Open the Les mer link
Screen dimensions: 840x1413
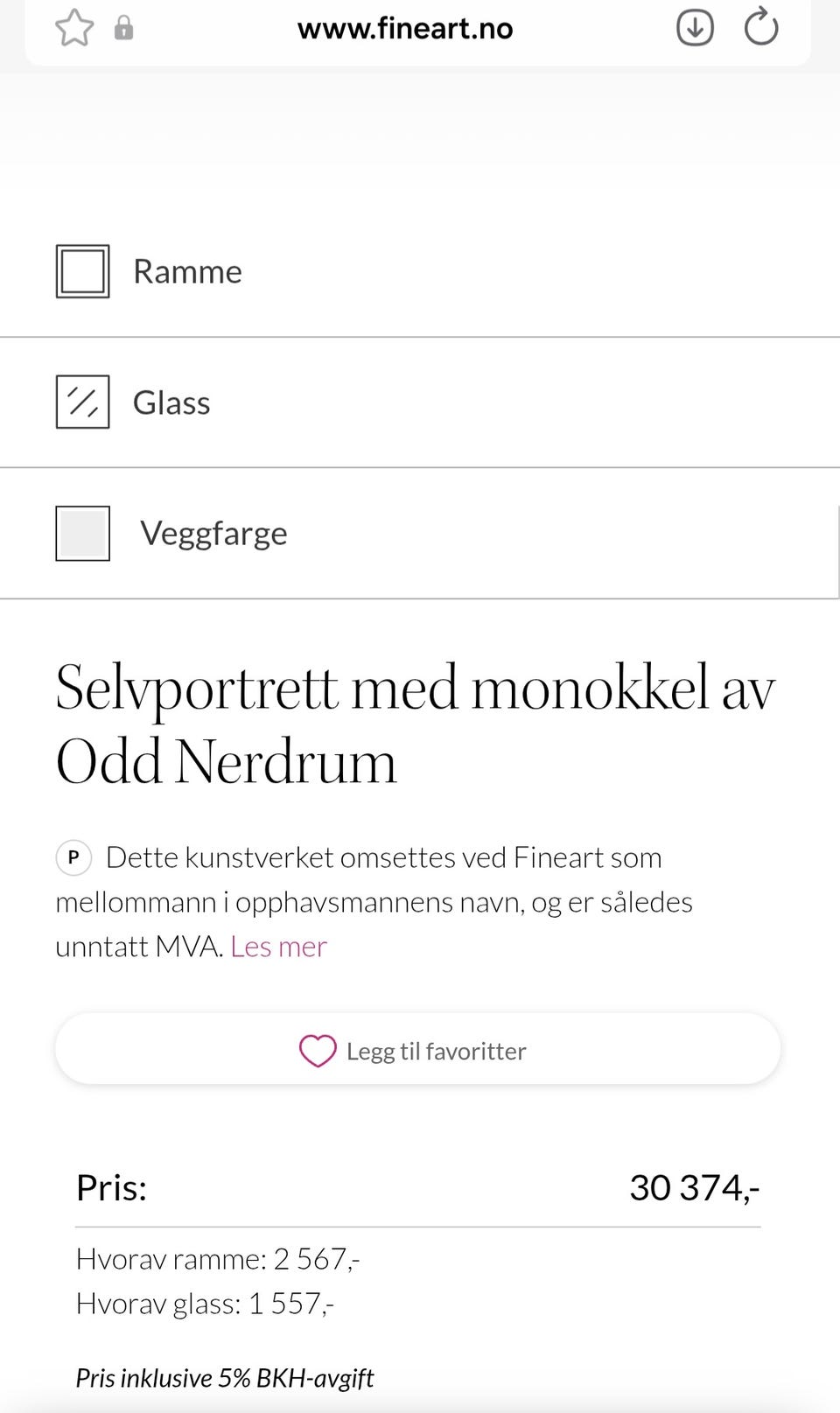278,947
